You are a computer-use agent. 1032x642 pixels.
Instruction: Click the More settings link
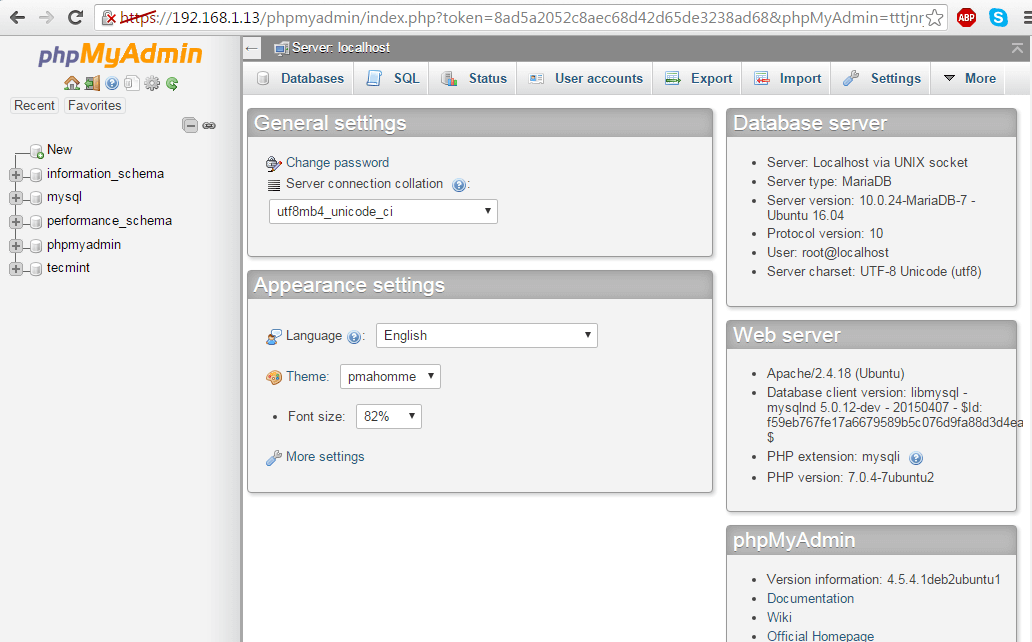[x=324, y=457]
